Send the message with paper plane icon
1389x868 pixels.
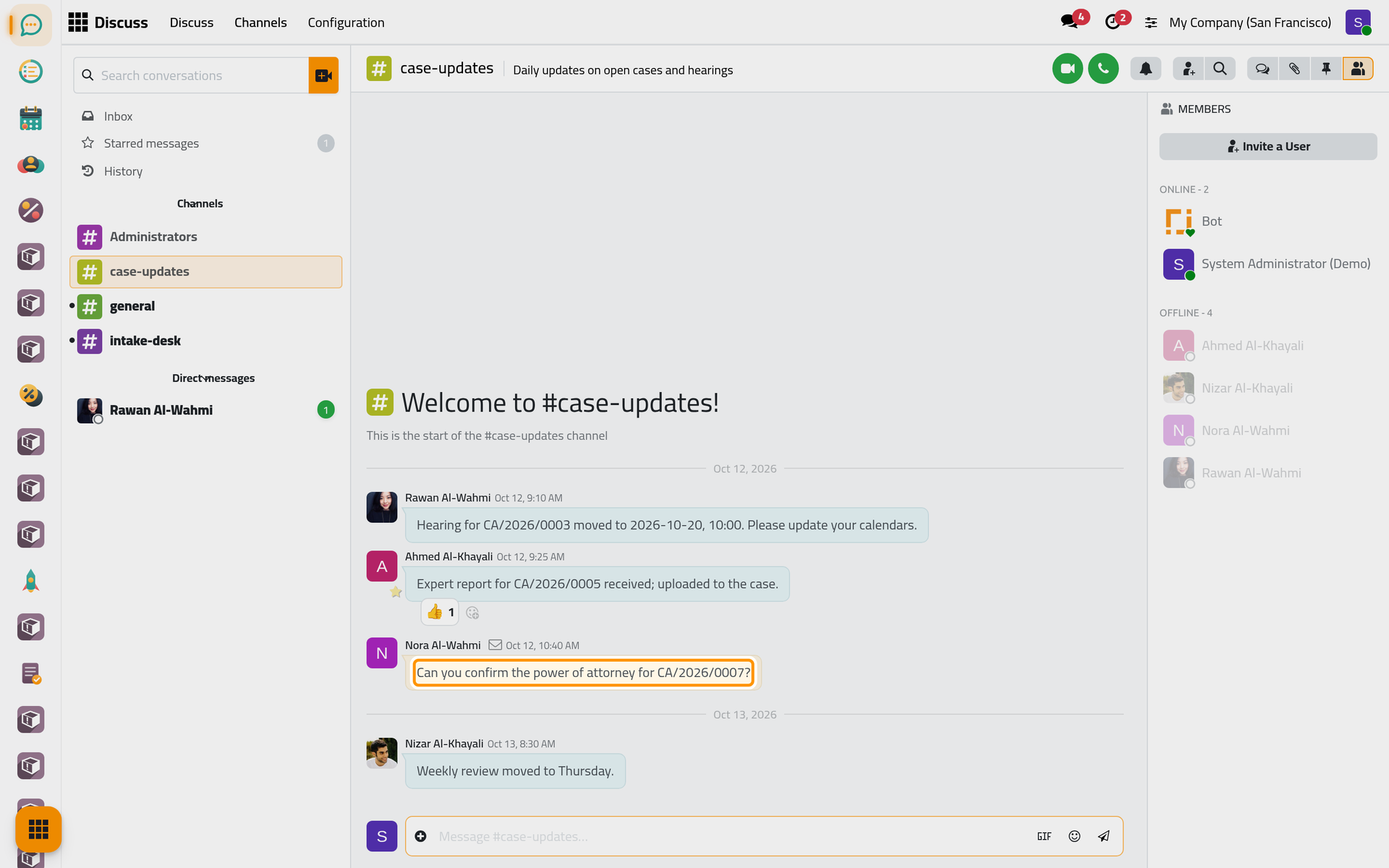tap(1104, 836)
